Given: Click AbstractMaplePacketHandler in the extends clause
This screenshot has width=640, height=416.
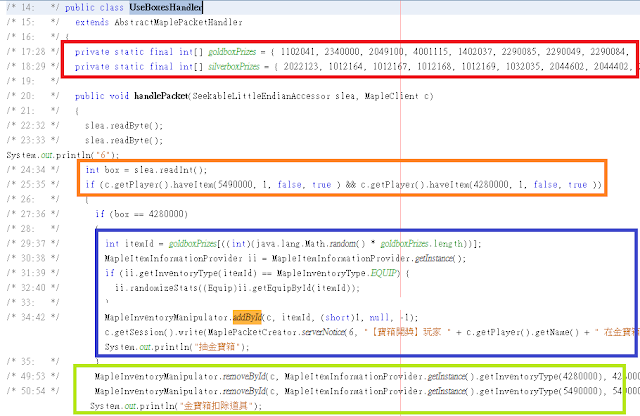Looking at the screenshot, I should click(x=178, y=22).
